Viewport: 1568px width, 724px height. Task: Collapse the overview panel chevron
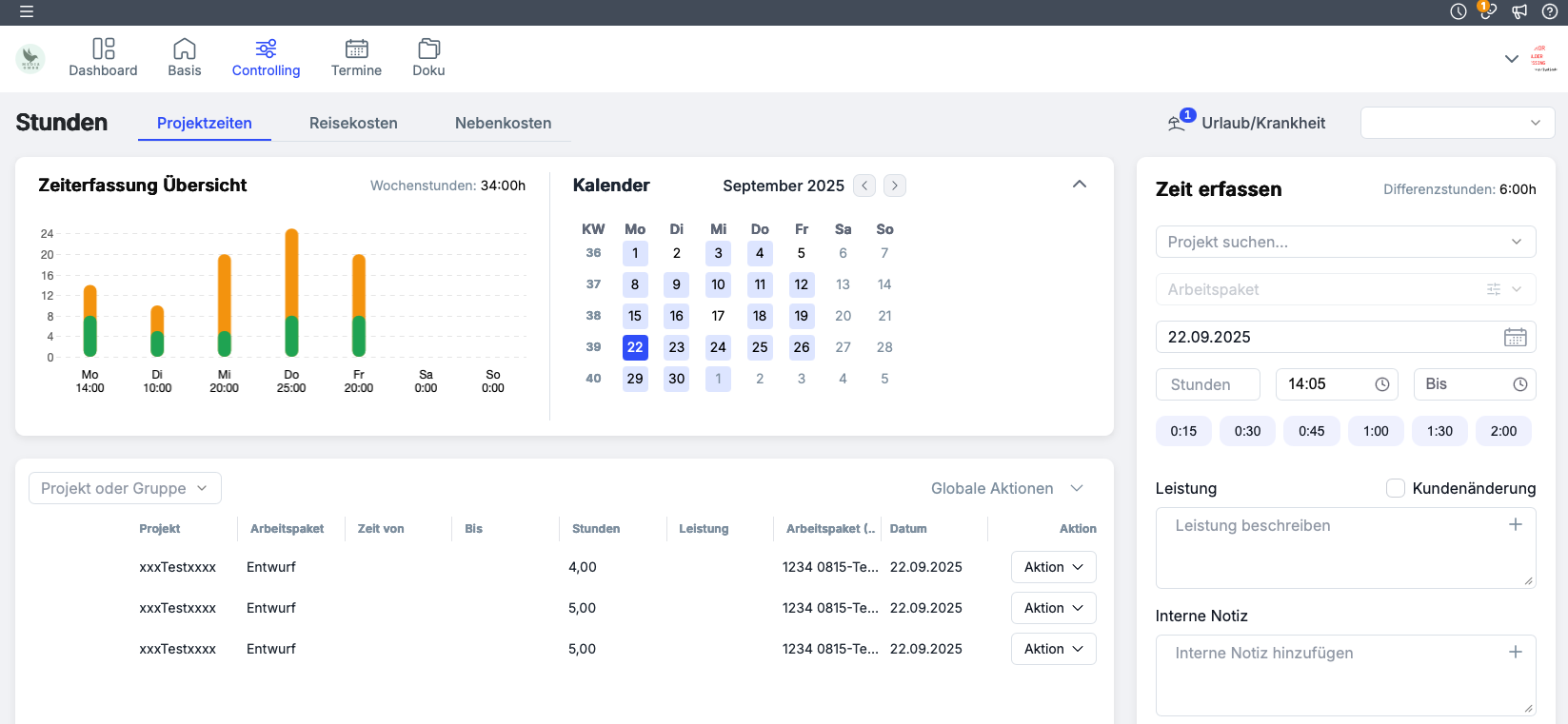pyautogui.click(x=1079, y=185)
